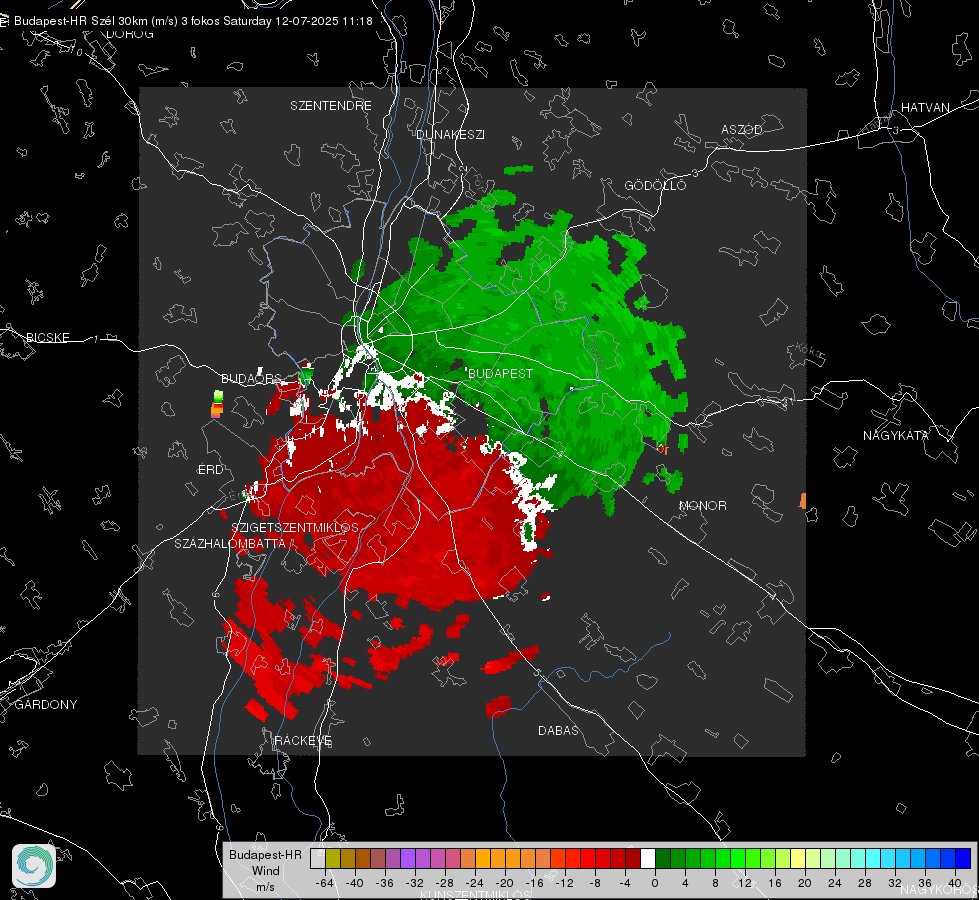Click the leftmost grey legend swatch
The height and width of the screenshot is (900, 979).
pos(318,858)
